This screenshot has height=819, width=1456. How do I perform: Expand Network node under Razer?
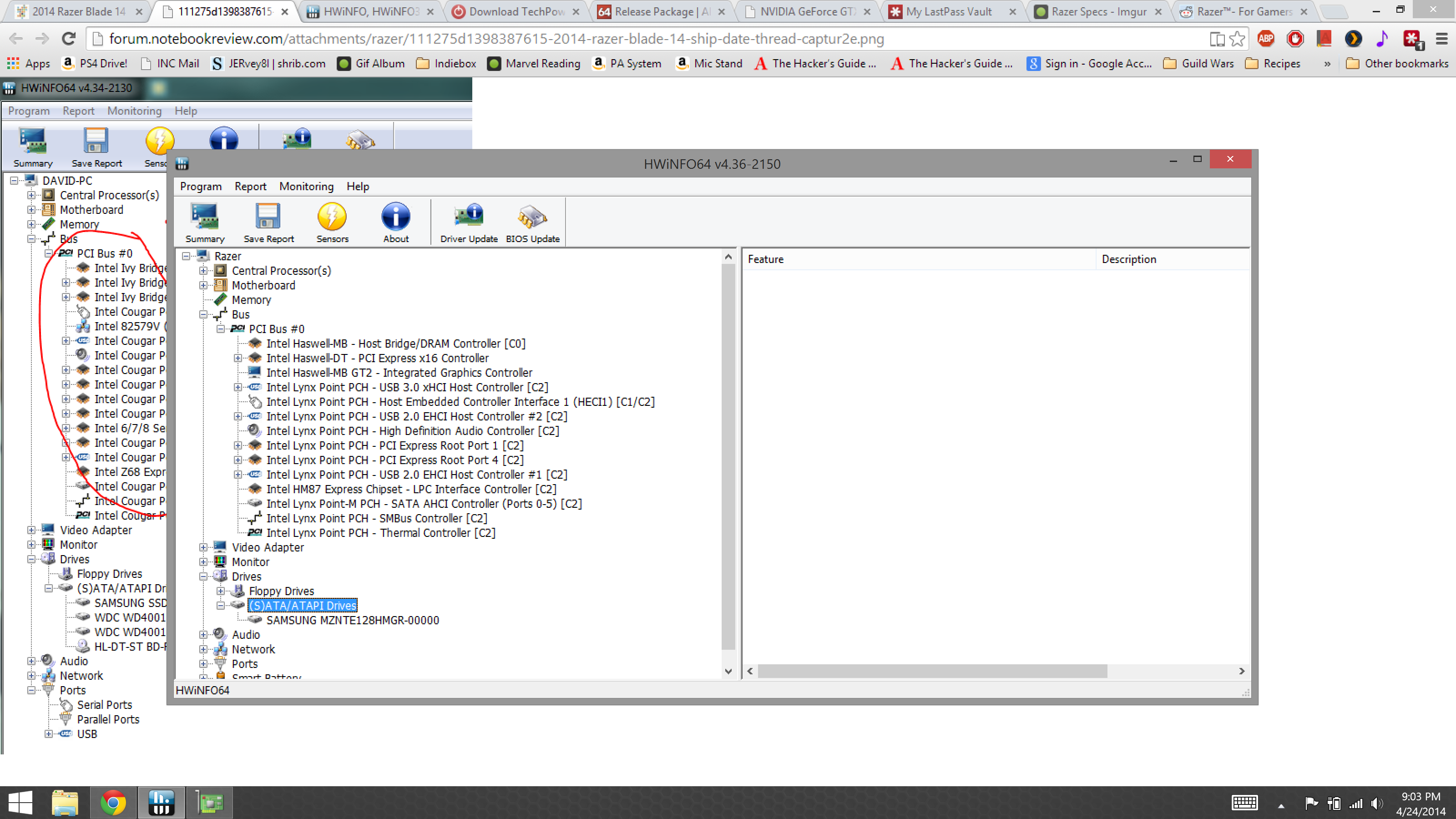[x=203, y=649]
